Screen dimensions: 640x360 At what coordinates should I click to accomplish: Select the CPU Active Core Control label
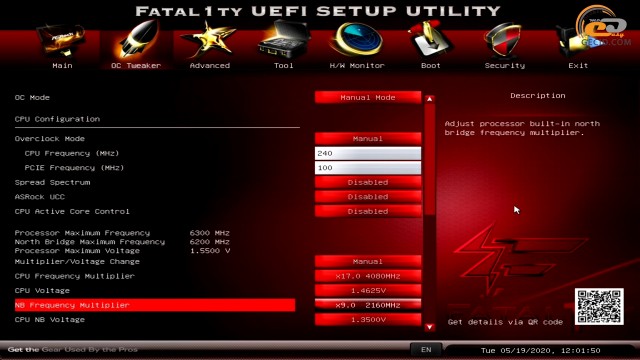(72, 211)
